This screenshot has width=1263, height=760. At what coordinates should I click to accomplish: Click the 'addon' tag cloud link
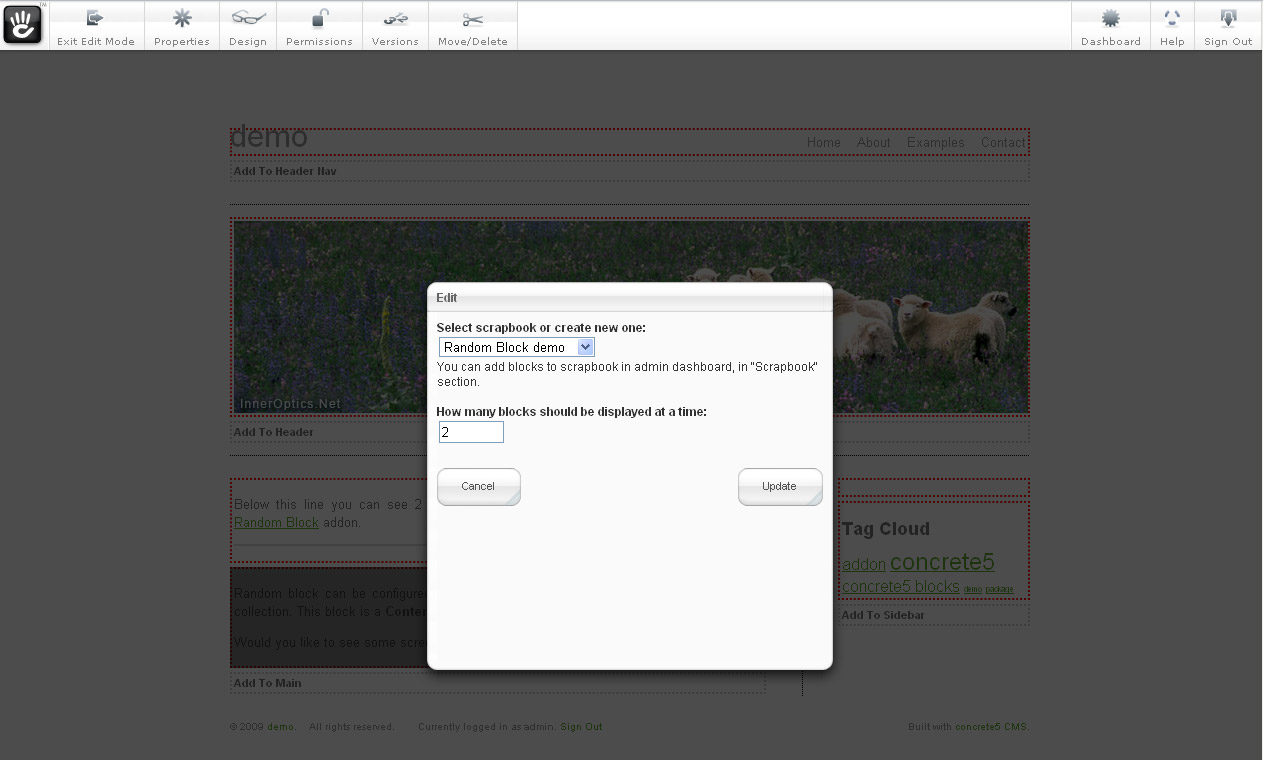864,565
